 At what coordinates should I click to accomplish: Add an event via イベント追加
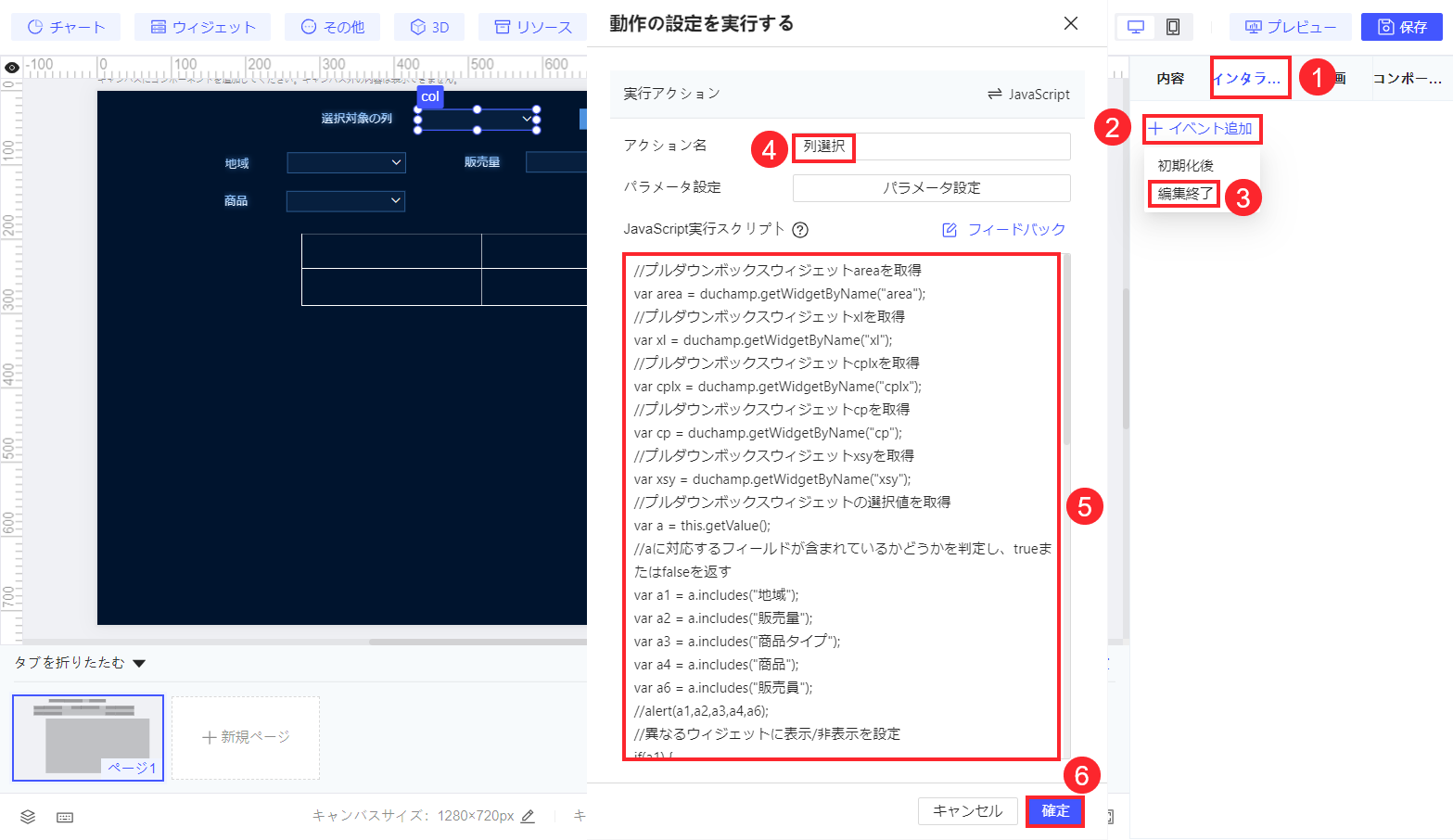(1201, 129)
